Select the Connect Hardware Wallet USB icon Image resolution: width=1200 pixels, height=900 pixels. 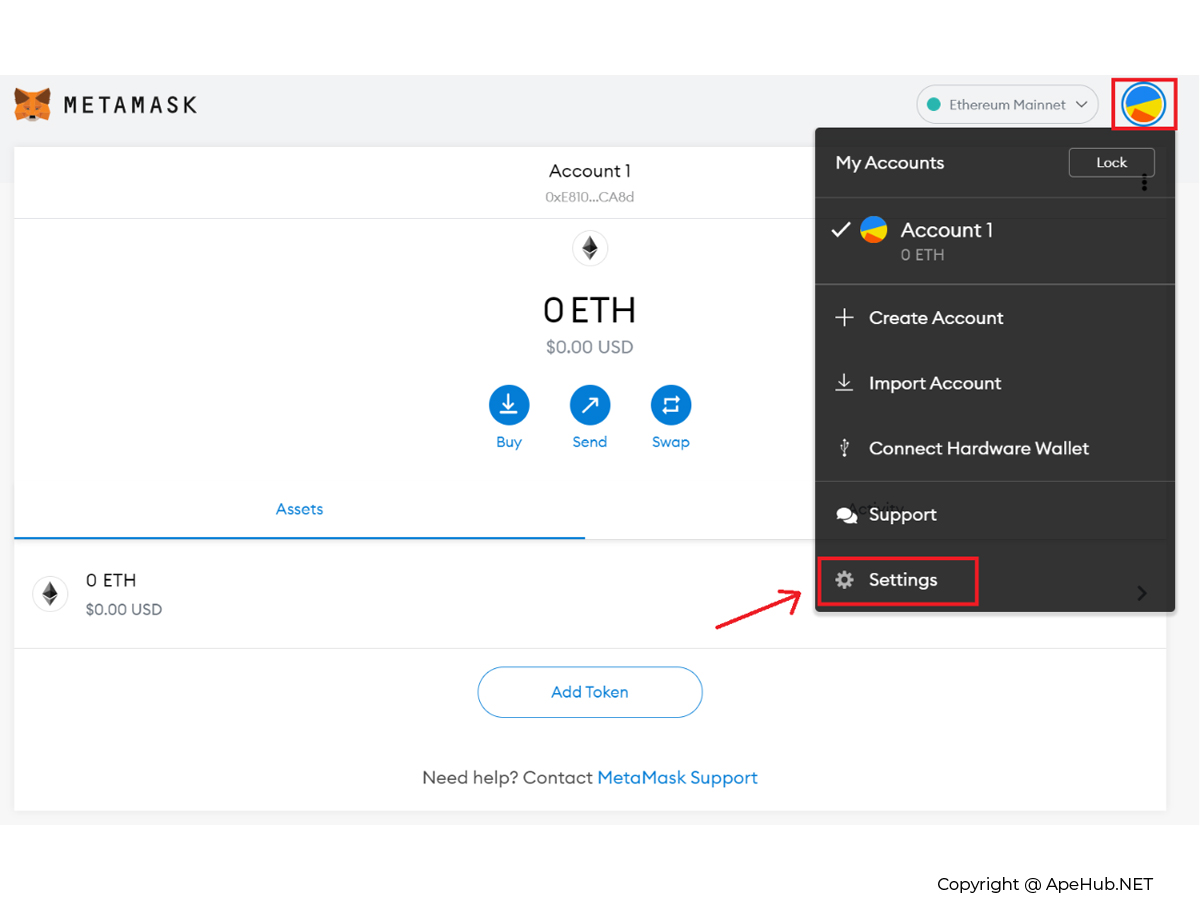844,448
